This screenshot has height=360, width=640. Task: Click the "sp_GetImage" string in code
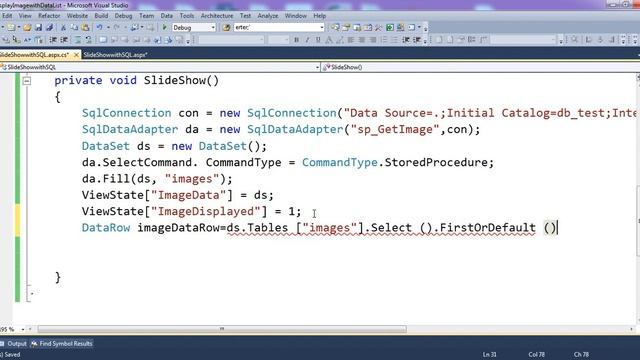pyautogui.click(x=395, y=129)
